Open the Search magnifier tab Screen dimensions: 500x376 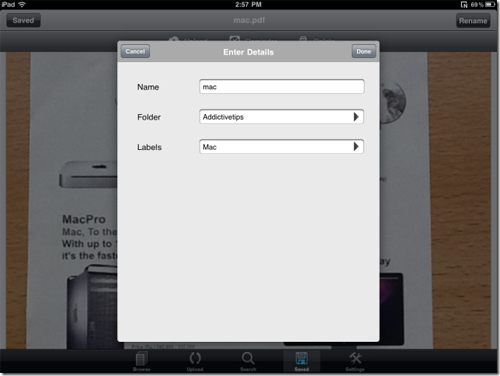coord(248,361)
